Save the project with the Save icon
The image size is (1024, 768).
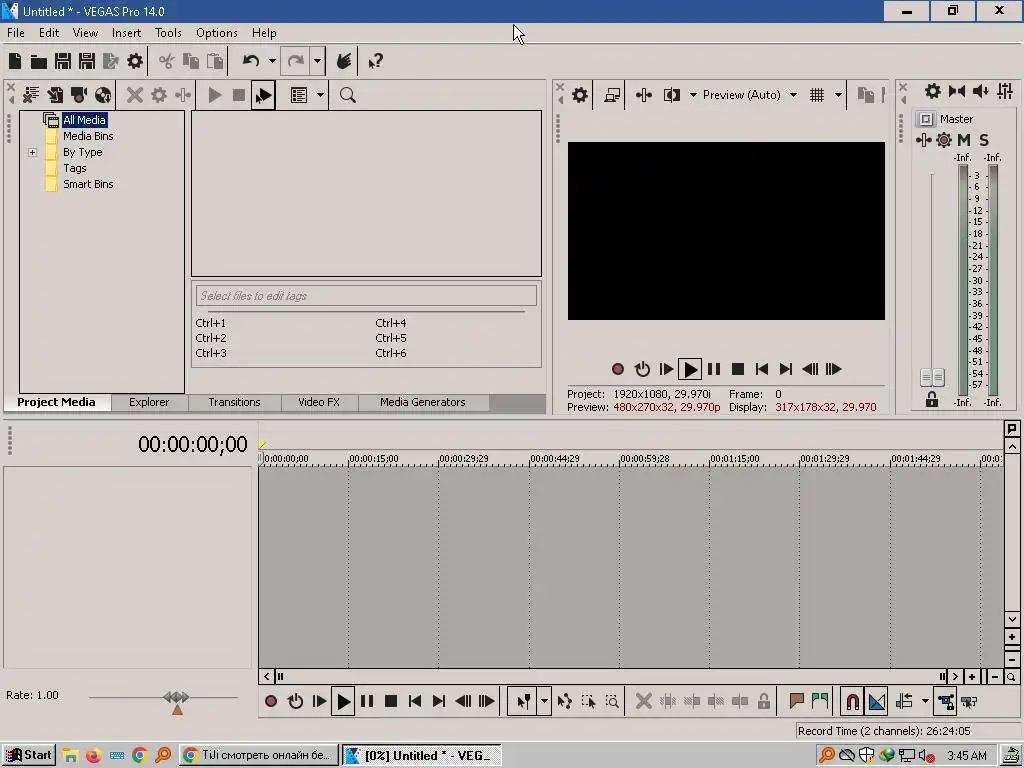coord(63,61)
